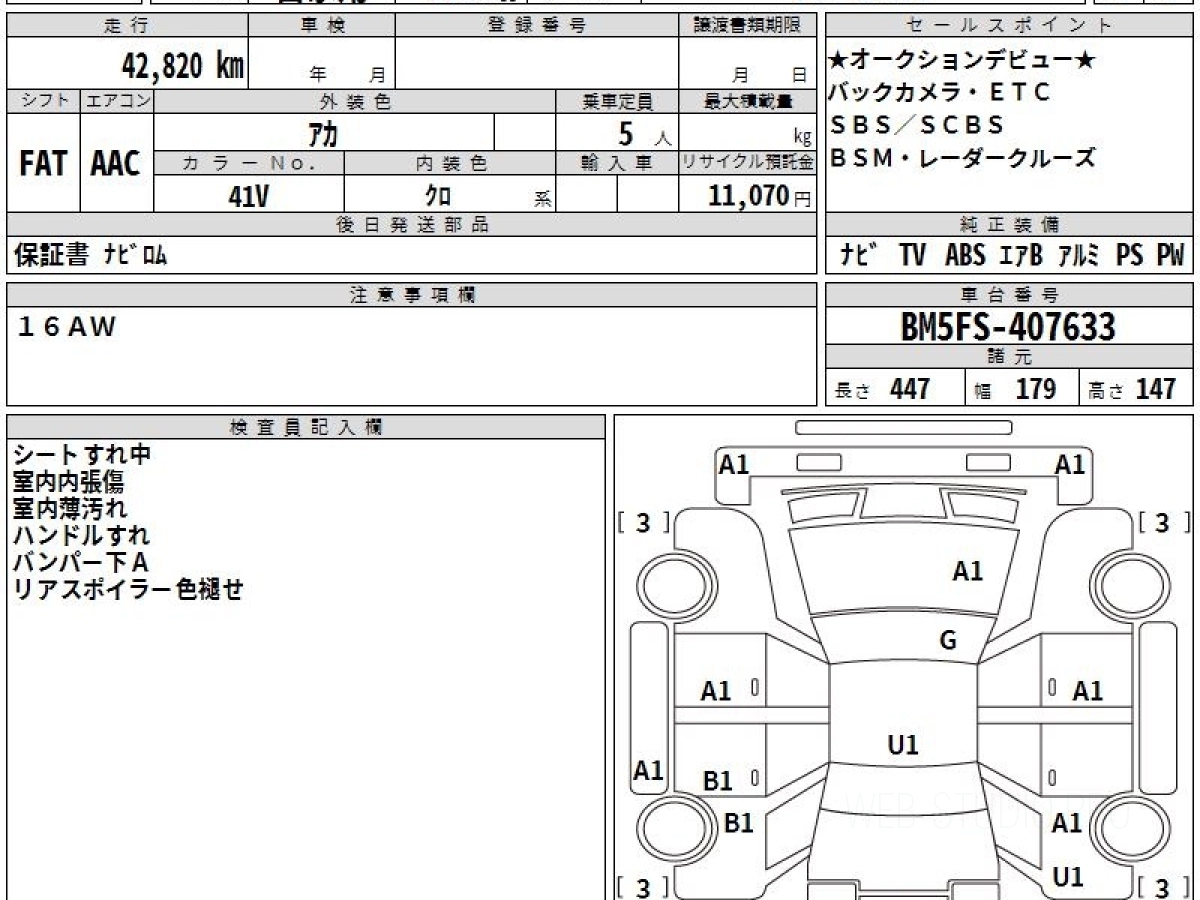1200x900 pixels.
Task: Click the 16AW note entry
Action: coord(67,326)
